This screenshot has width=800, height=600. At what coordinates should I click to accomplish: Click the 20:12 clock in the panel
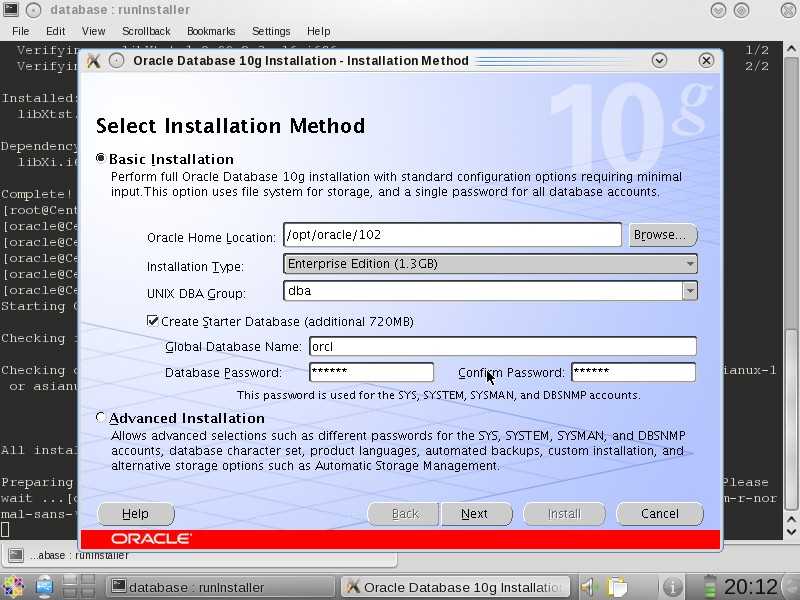[x=750, y=587]
